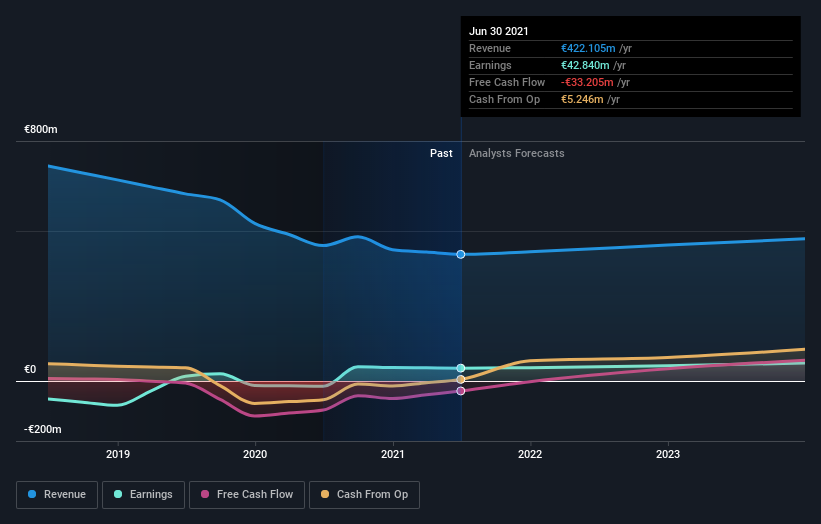Click the Revenue row label in tooltip
The height and width of the screenshot is (524, 821).
pos(490,48)
